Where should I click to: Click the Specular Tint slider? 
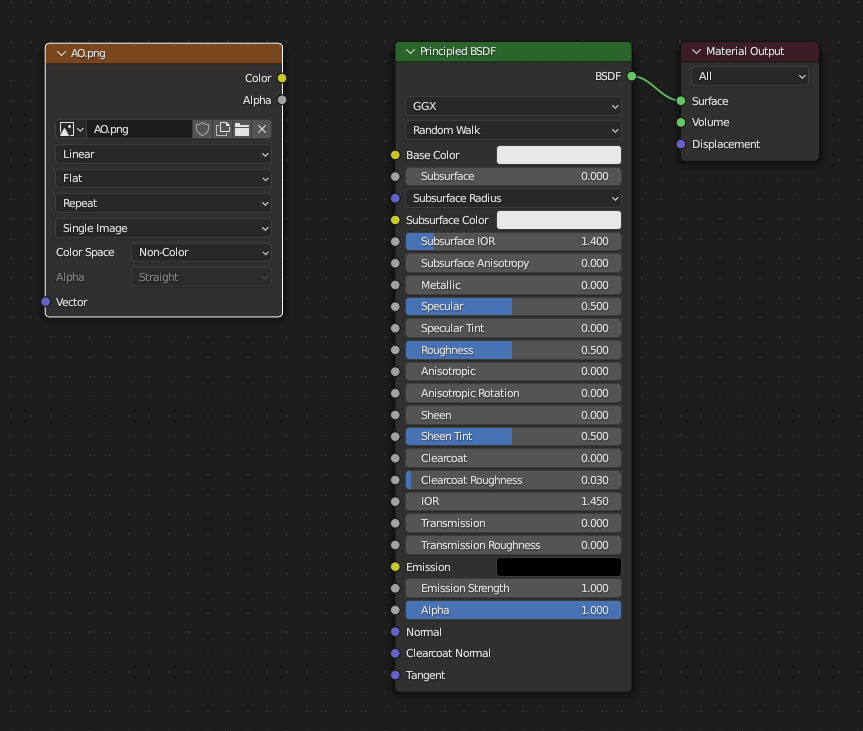click(514, 328)
